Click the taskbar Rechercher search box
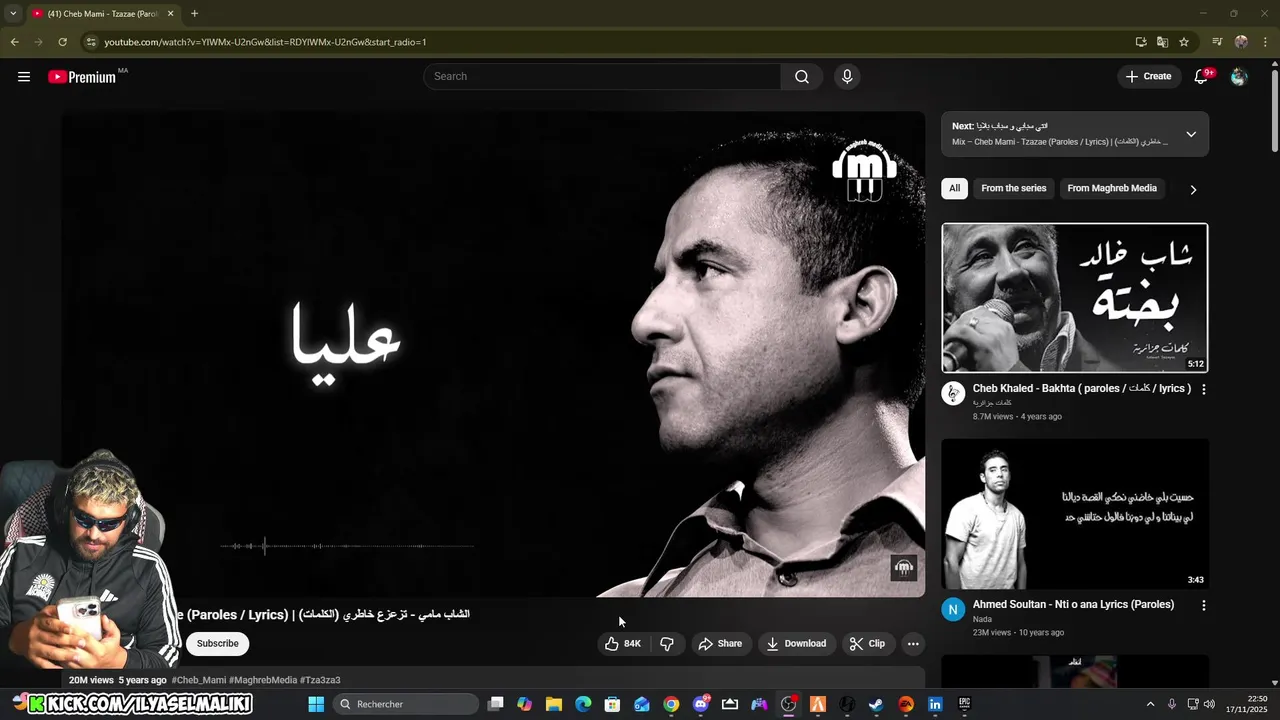Image resolution: width=1280 pixels, height=720 pixels. coord(407,704)
